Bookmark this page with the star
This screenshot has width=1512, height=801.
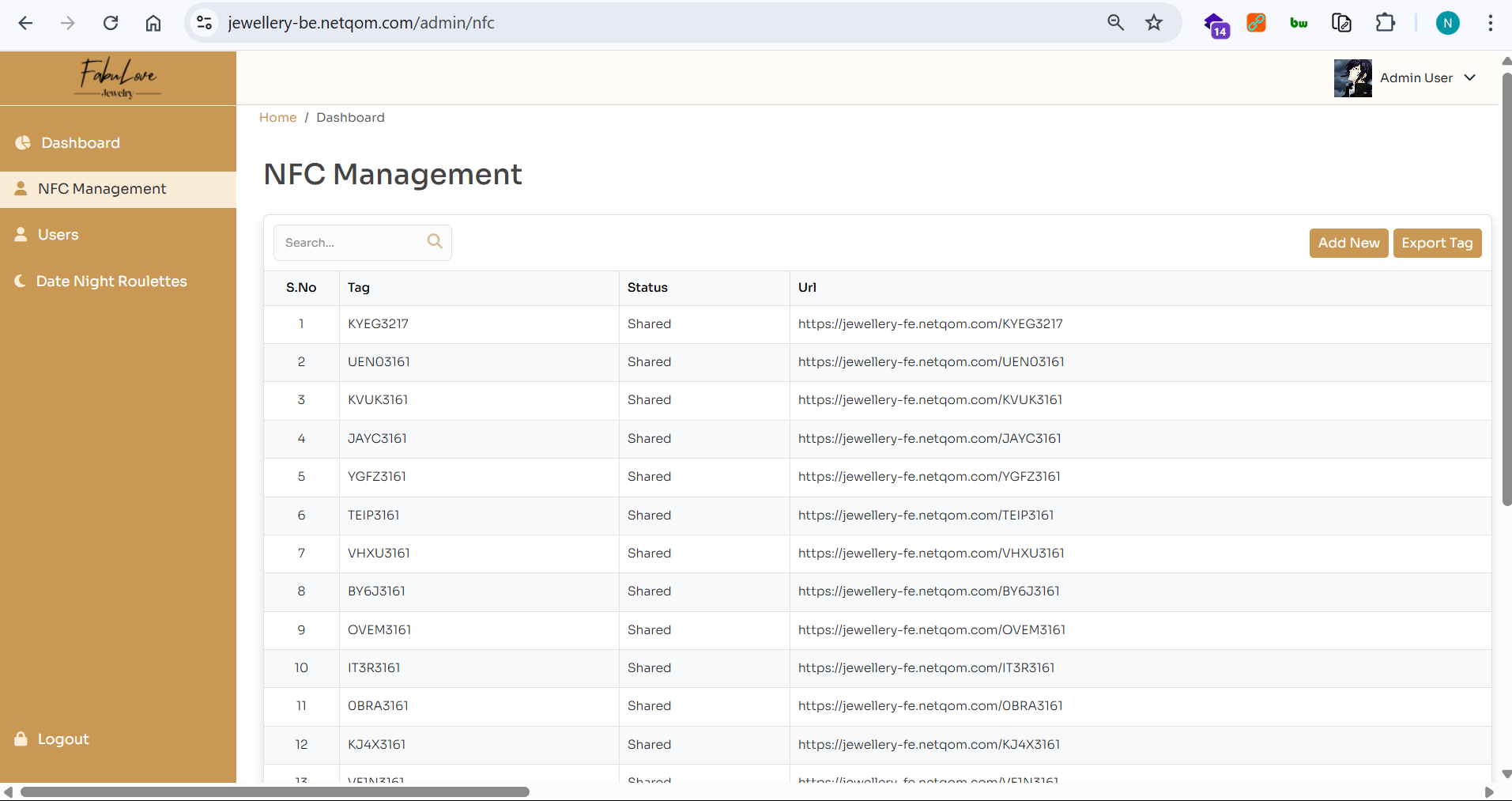(1154, 23)
